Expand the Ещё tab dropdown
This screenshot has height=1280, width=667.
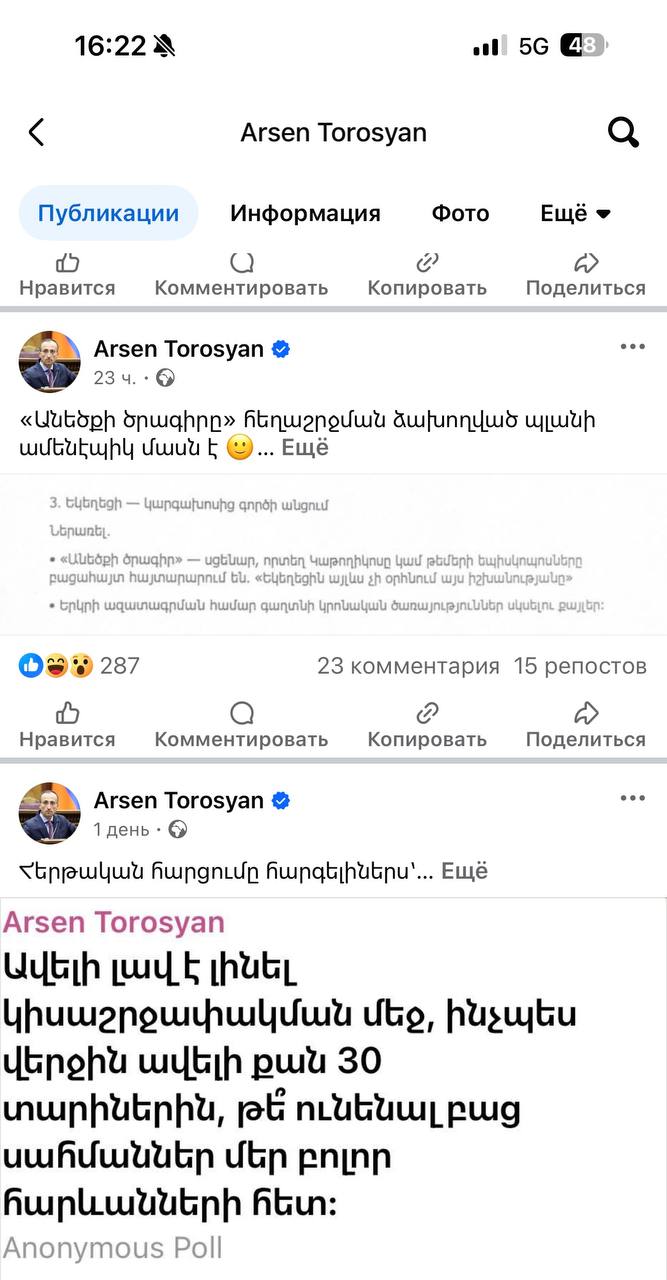[x=575, y=213]
